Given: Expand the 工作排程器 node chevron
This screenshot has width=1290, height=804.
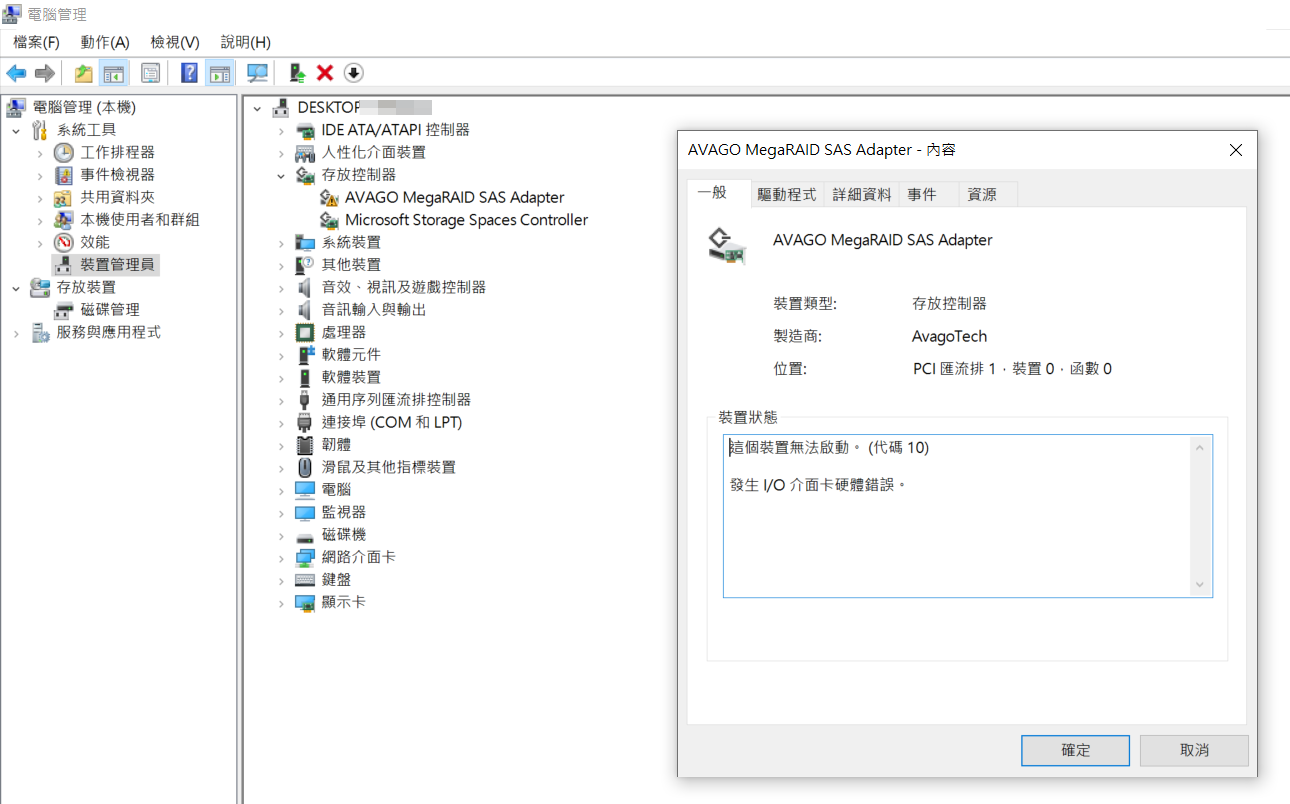Looking at the screenshot, I should click(x=40, y=153).
